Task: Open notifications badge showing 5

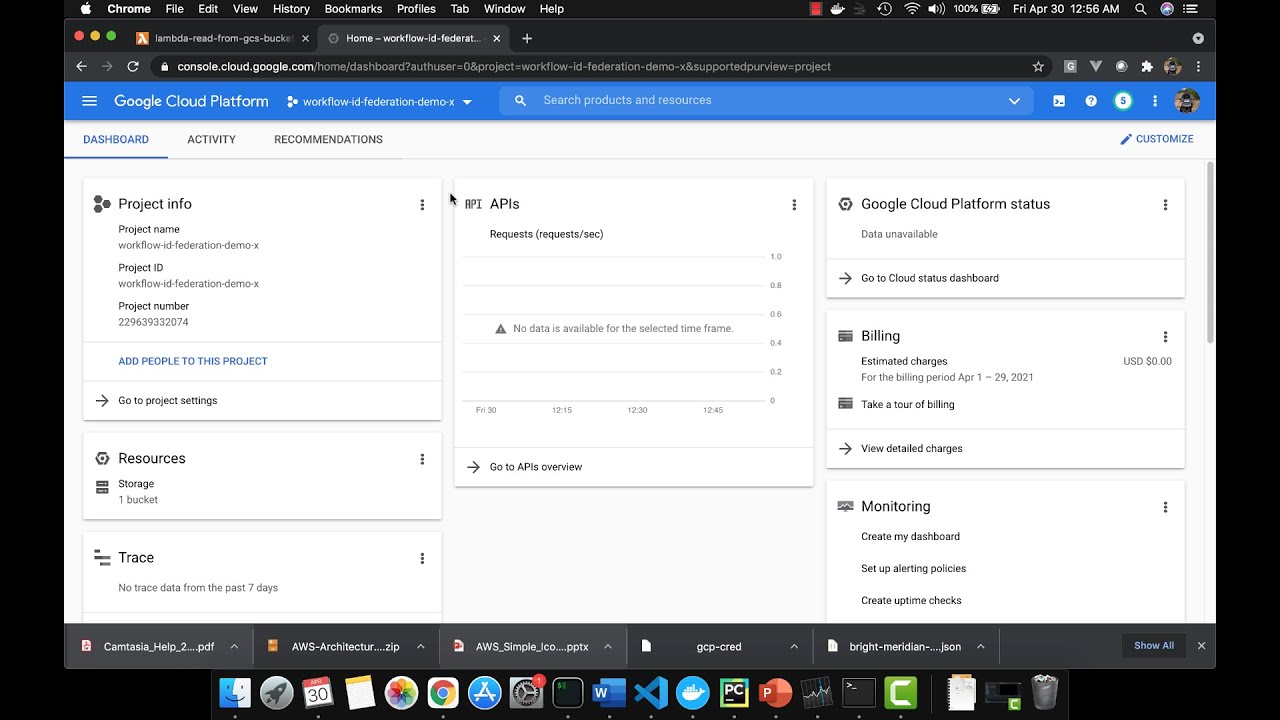Action: [1123, 101]
